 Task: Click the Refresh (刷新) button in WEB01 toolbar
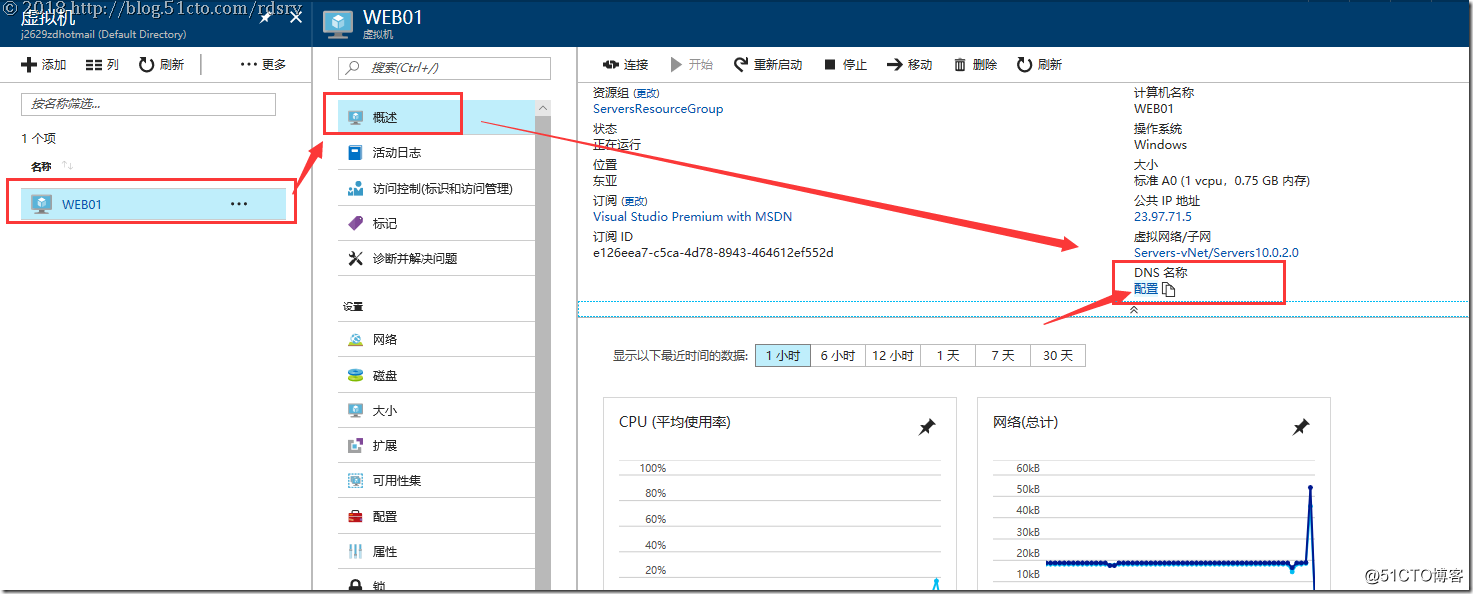[x=1039, y=65]
